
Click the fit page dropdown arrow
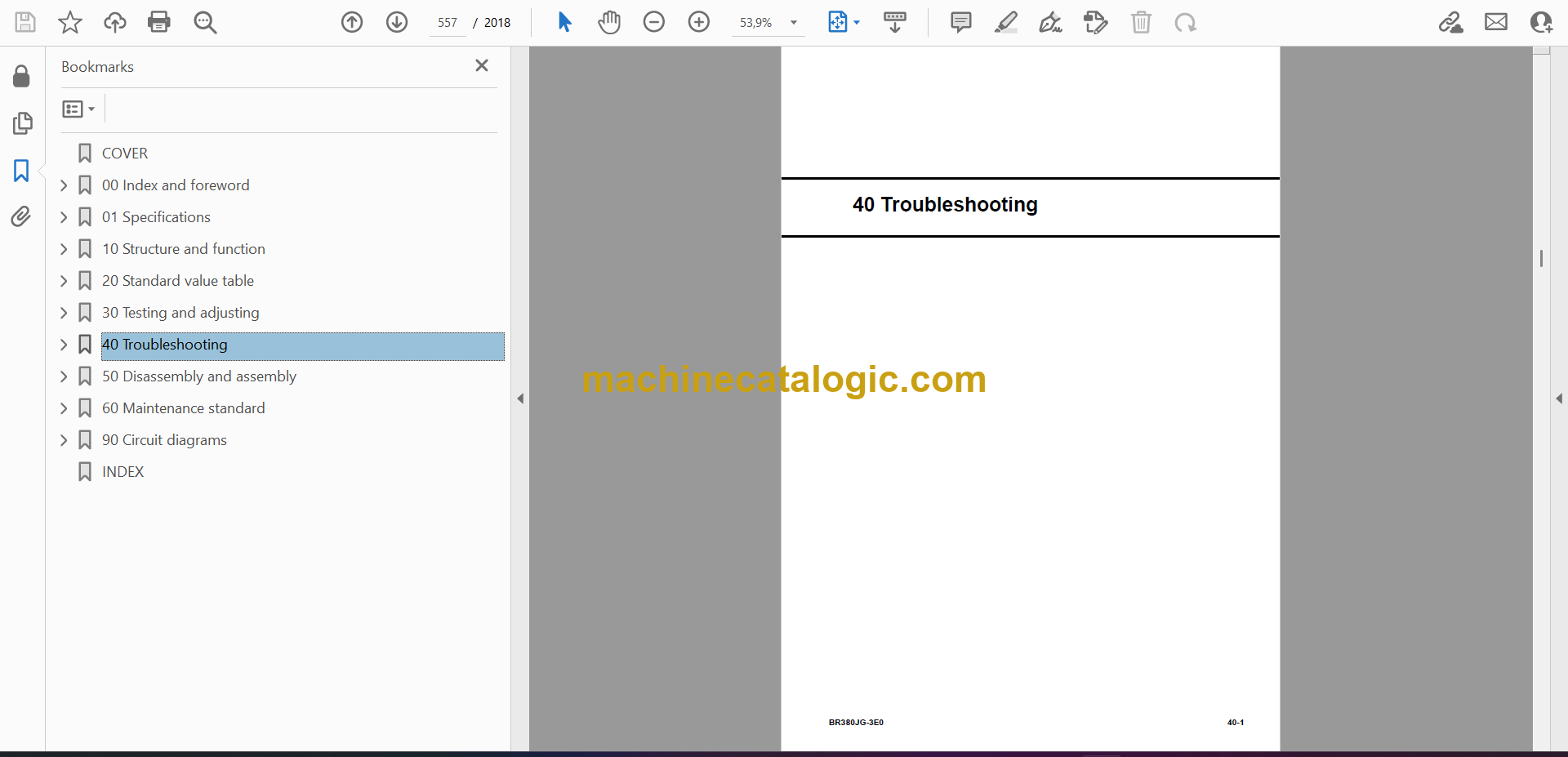(857, 23)
